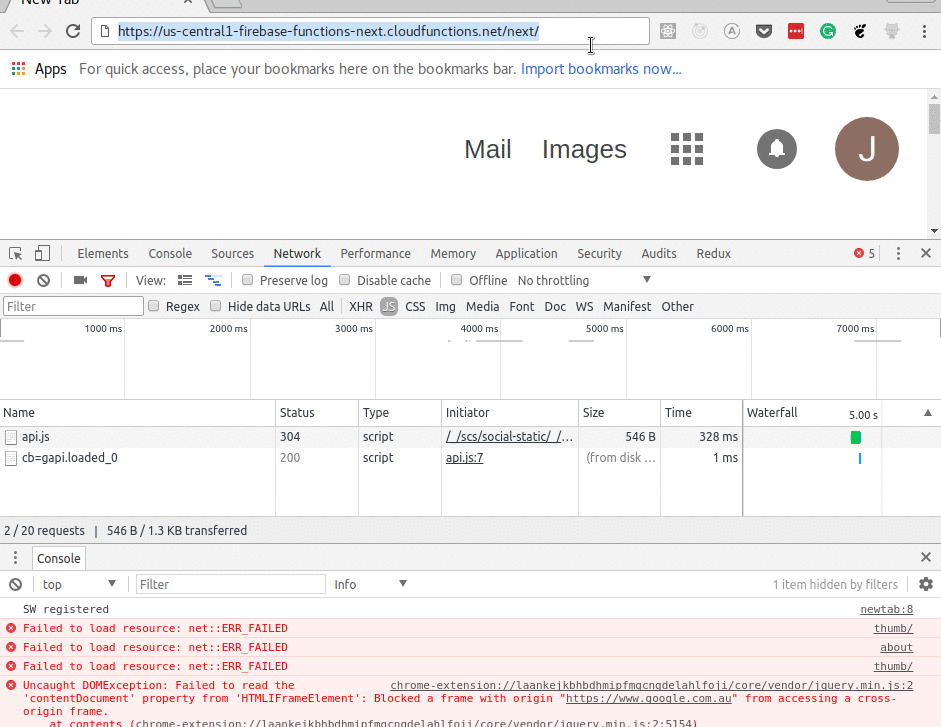Toggle the JS type filter
The width and height of the screenshot is (941, 727).
tap(389, 307)
